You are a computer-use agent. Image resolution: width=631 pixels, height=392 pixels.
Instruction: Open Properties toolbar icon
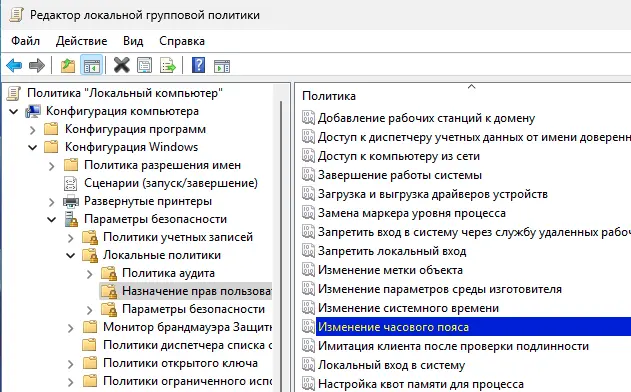point(144,65)
